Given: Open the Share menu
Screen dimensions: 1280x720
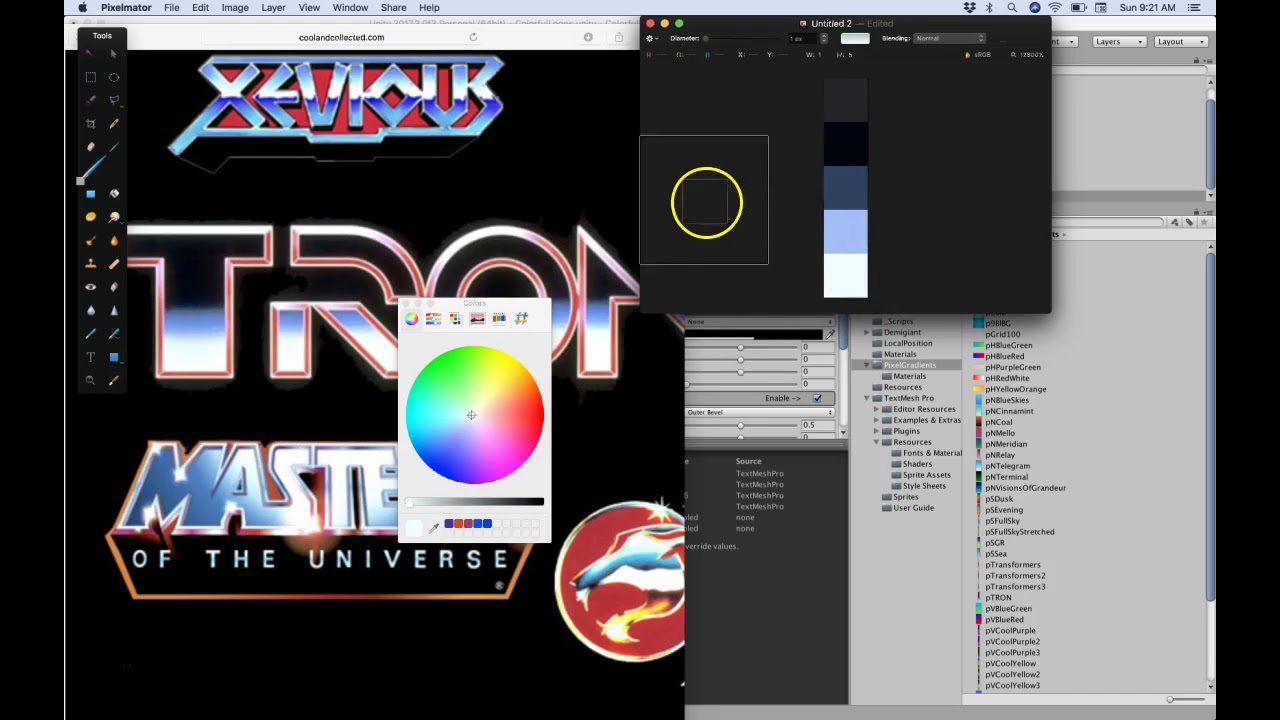Looking at the screenshot, I should click(x=394, y=7).
